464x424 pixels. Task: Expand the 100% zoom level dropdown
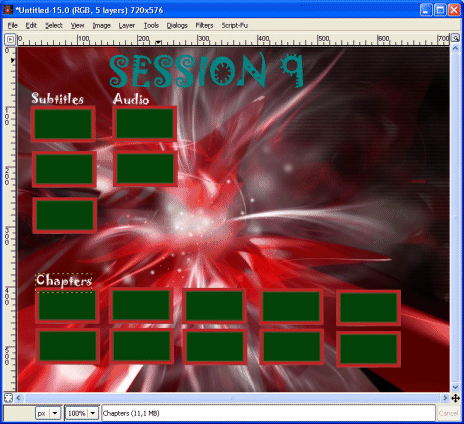point(82,413)
